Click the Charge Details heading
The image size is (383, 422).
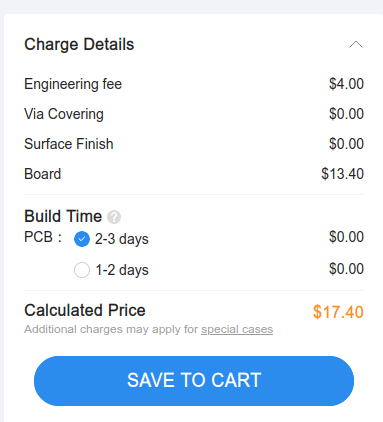(x=79, y=44)
